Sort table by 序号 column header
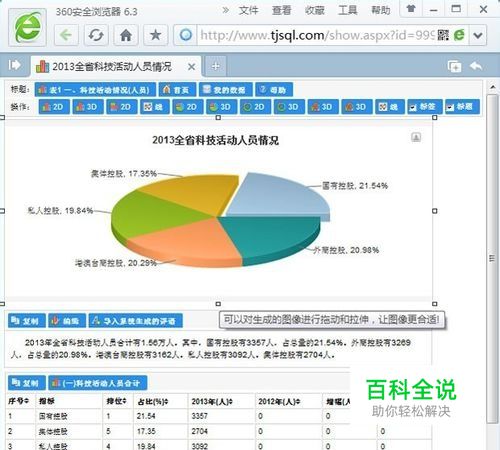 pyautogui.click(x=19, y=401)
